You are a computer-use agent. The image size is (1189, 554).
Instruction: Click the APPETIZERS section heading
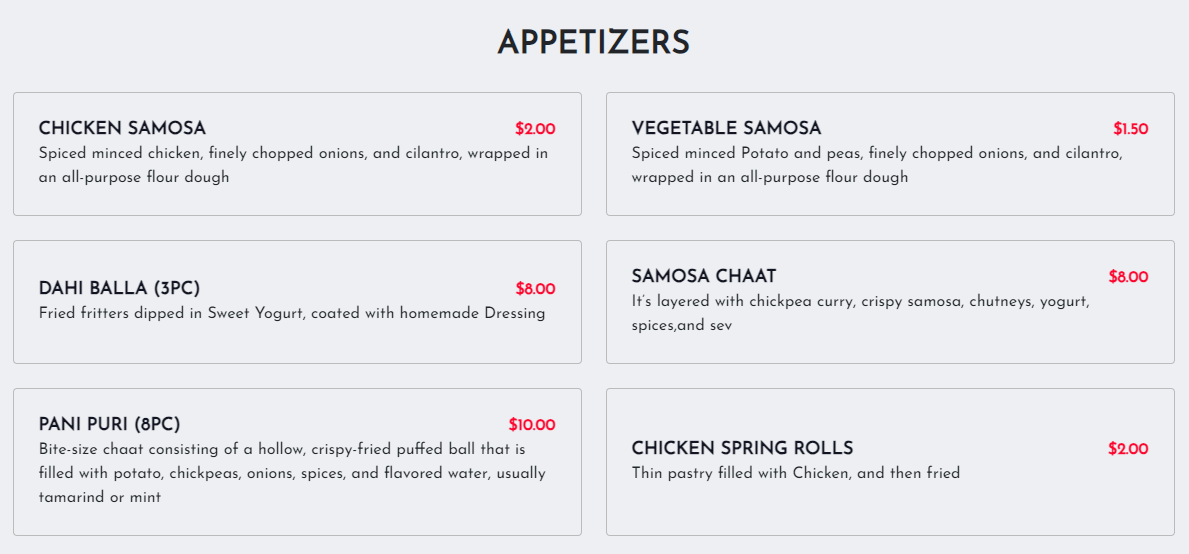point(593,43)
